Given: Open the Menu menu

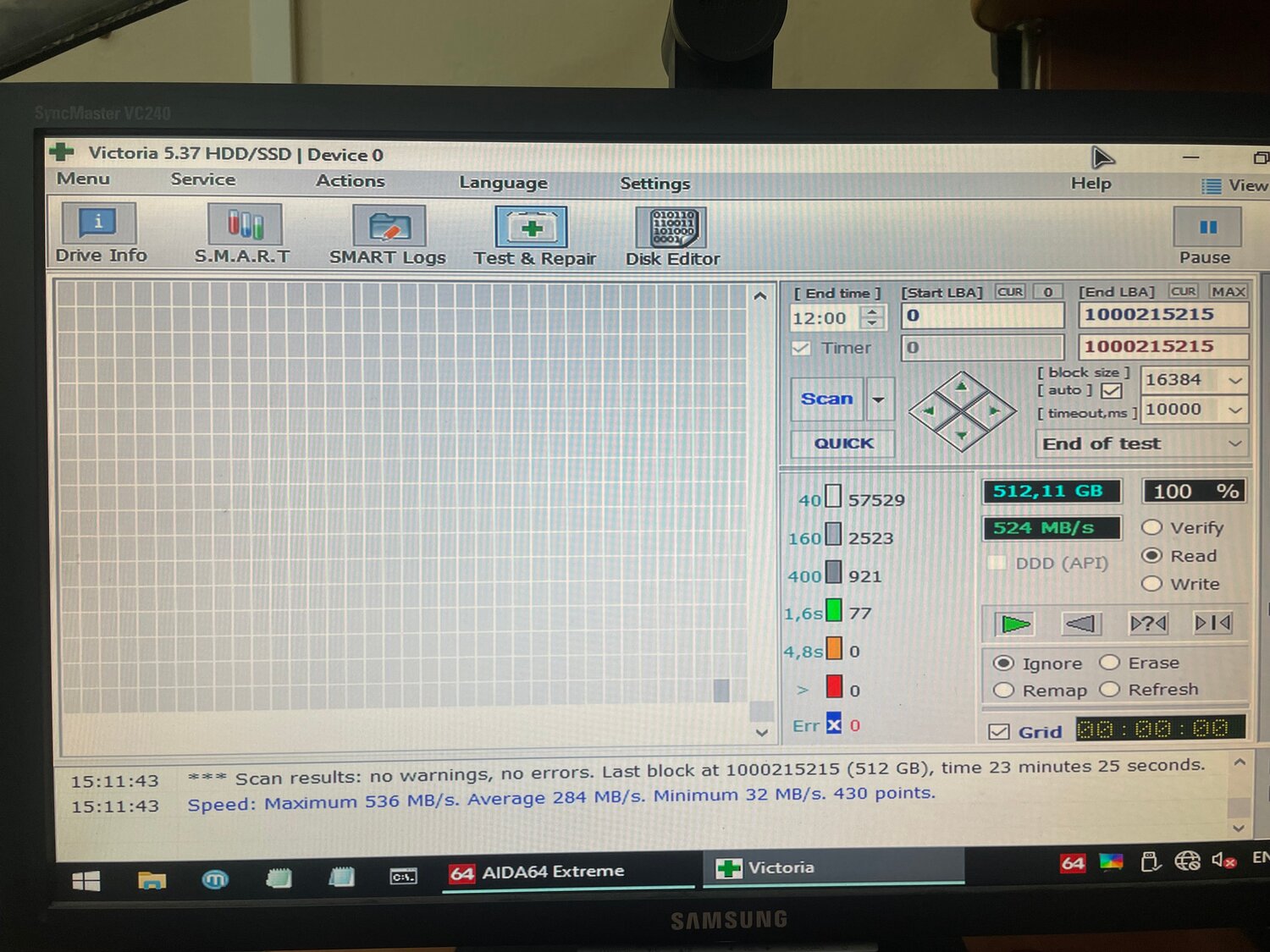Looking at the screenshot, I should coord(83,179).
